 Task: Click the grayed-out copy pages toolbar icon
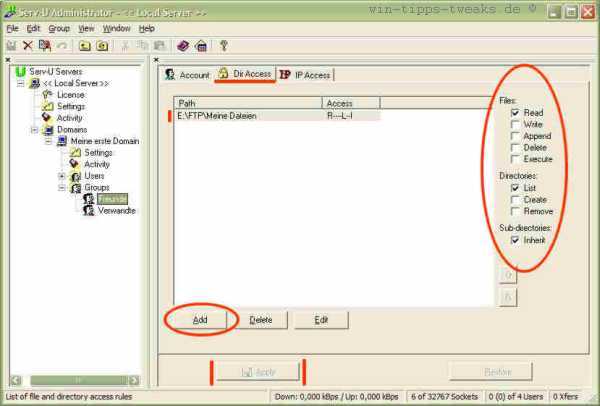pyautogui.click(x=142, y=46)
